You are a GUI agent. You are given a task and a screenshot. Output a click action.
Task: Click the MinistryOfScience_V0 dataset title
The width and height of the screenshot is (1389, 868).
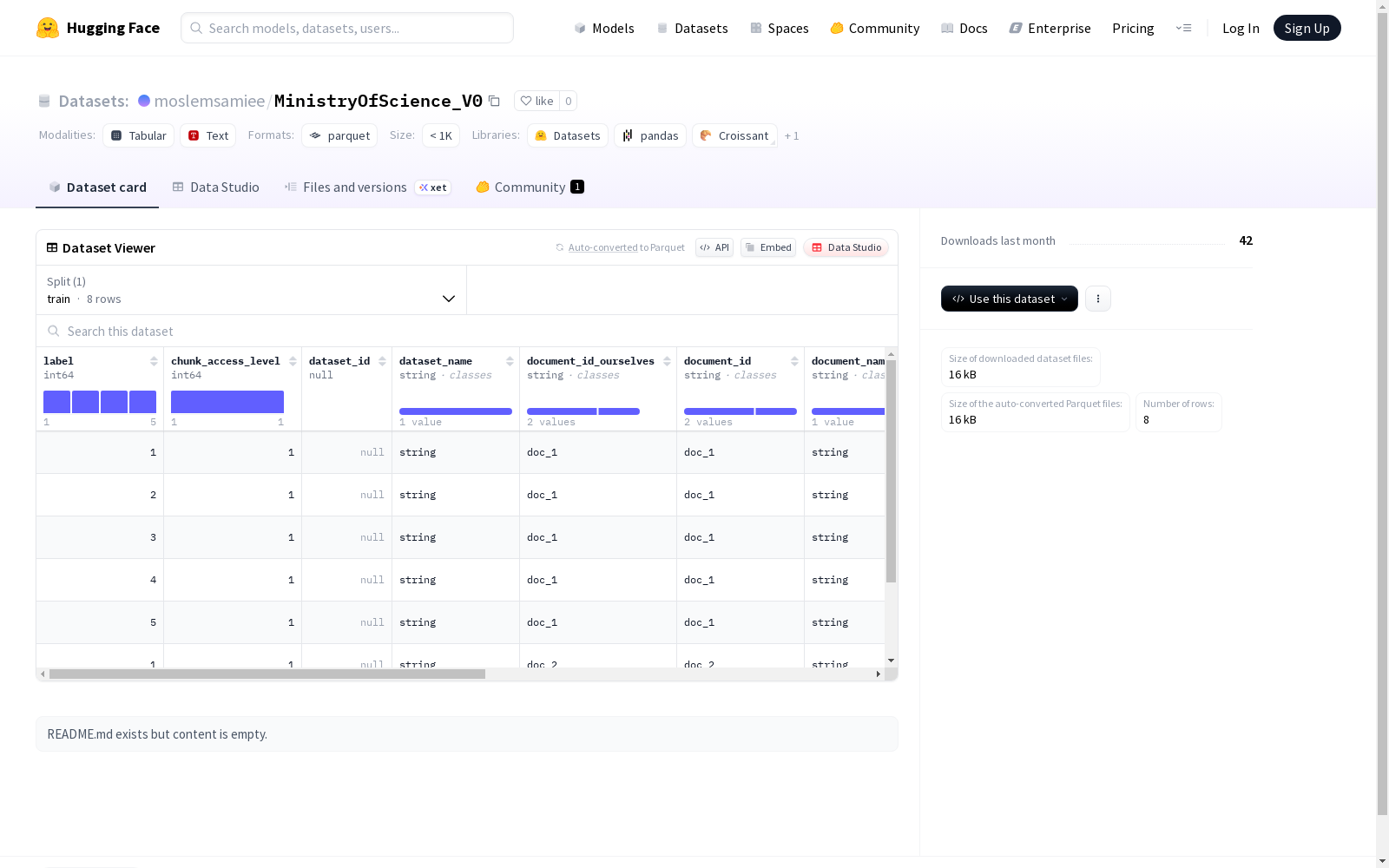[379, 101]
